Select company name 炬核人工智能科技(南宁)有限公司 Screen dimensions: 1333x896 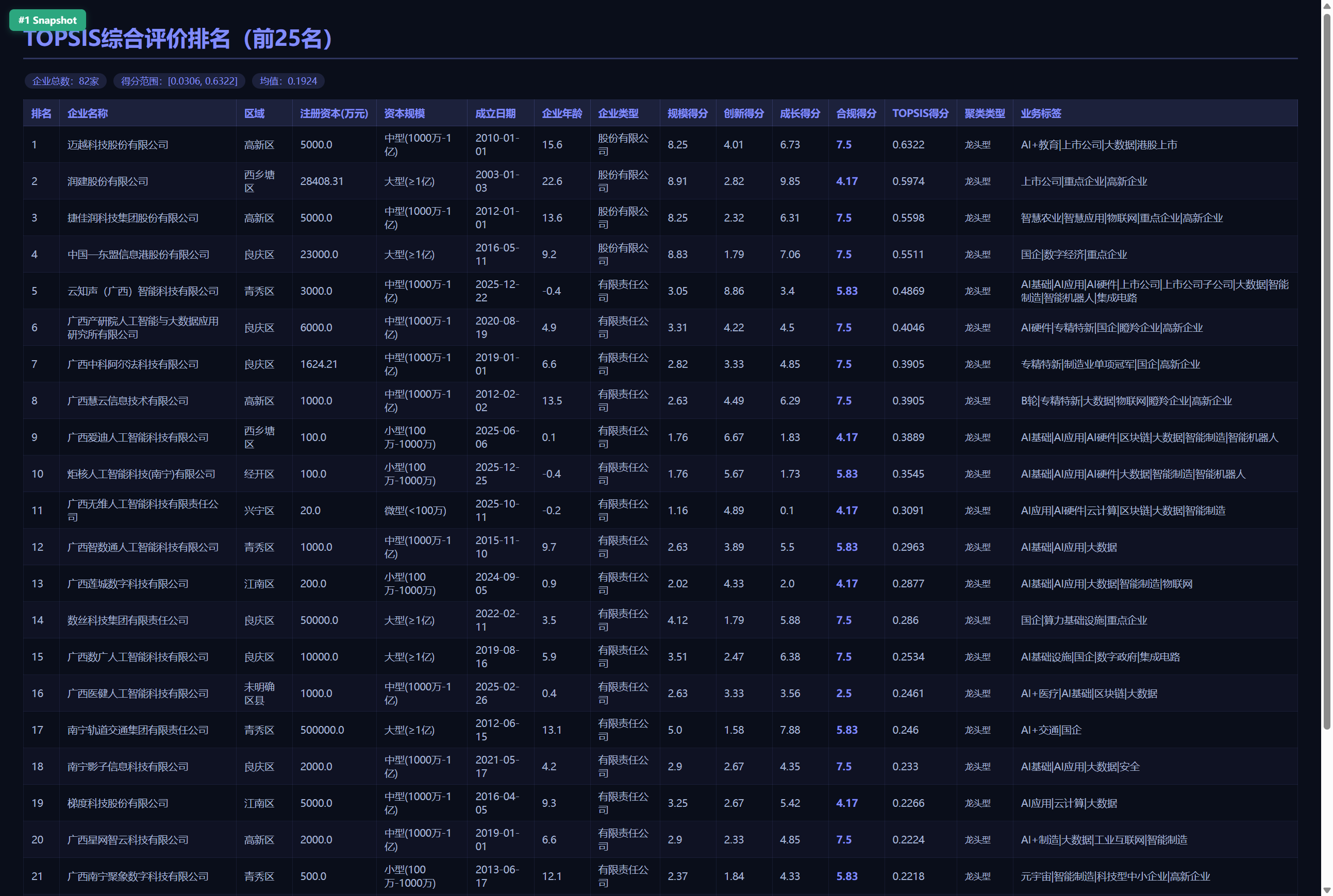[141, 474]
